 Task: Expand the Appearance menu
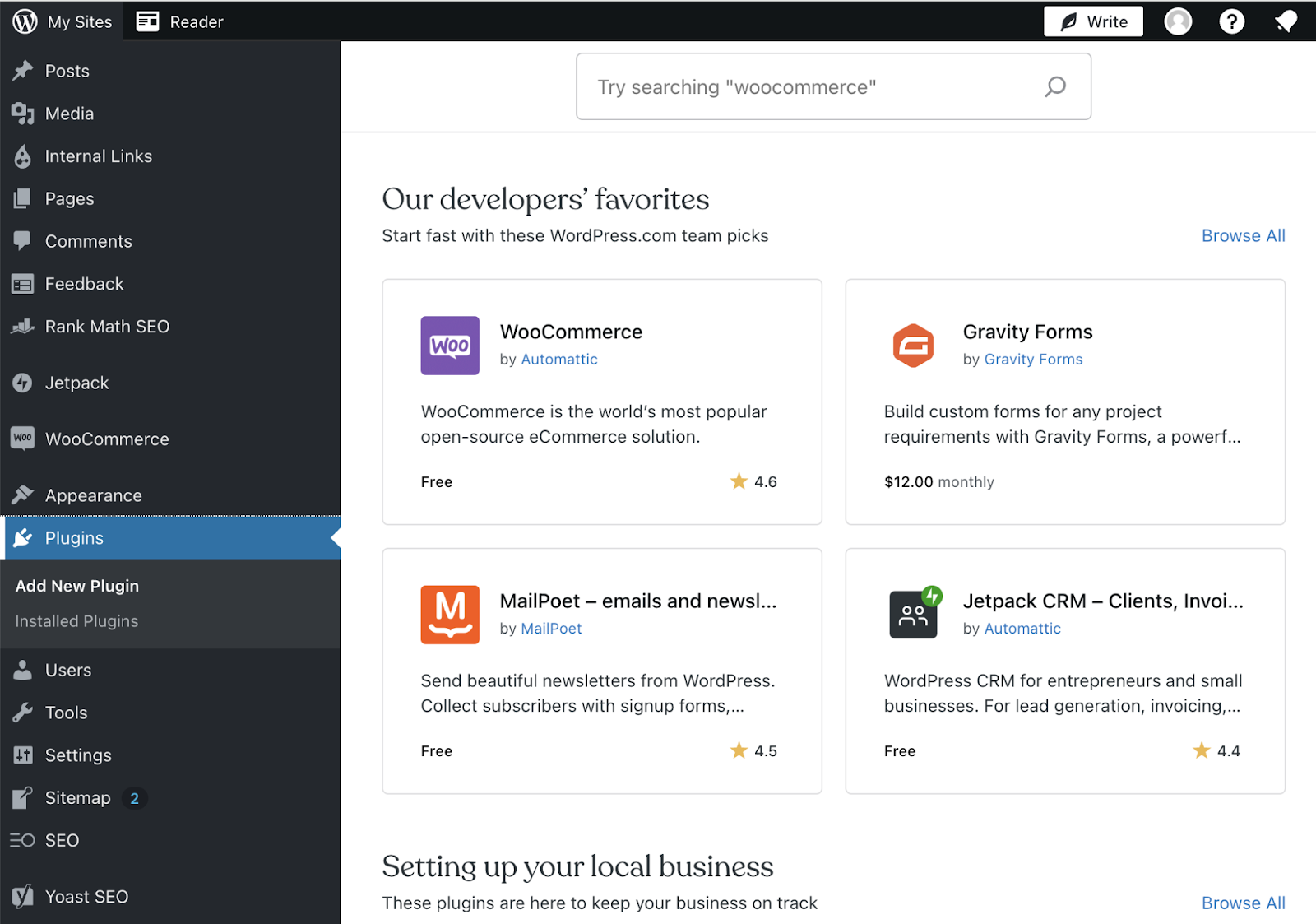pyautogui.click(x=93, y=495)
